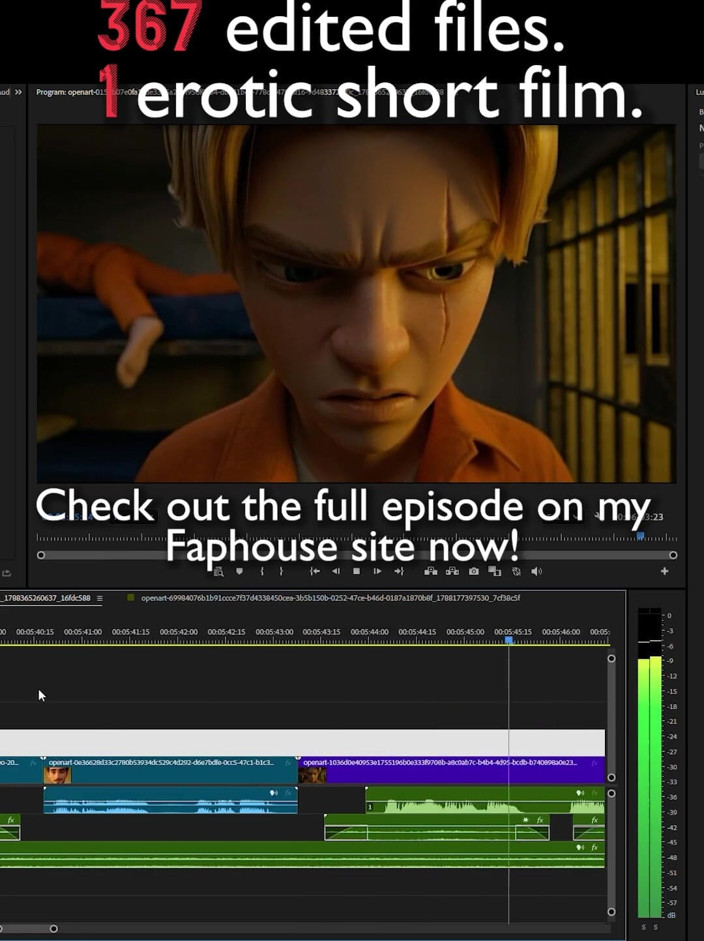Click the bottom handle of audio tracks vertical scrollbar
The image size is (704, 941).
[611, 912]
